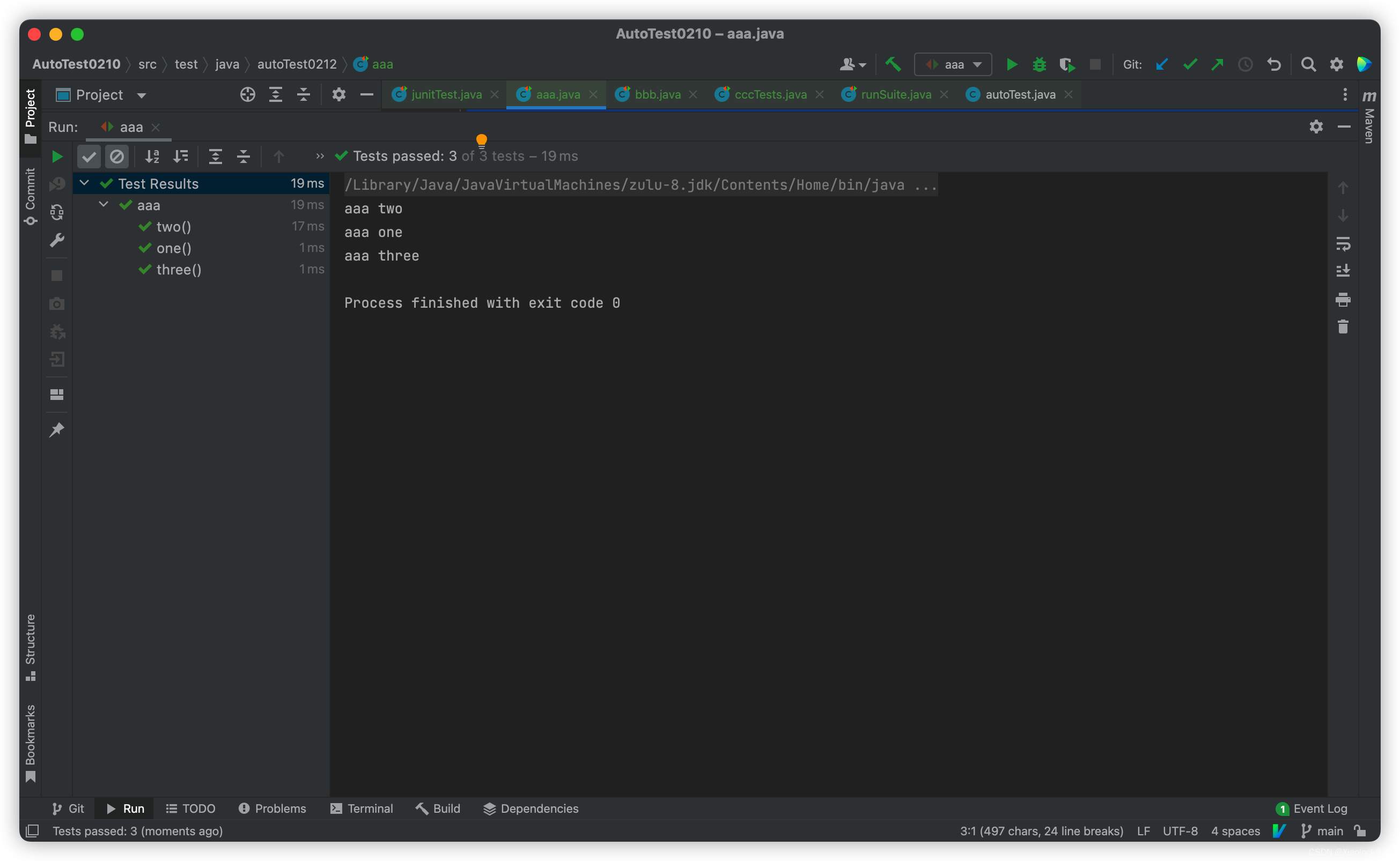Open the Maven side panel
Image resolution: width=1400 pixels, height=861 pixels.
click(x=1369, y=117)
